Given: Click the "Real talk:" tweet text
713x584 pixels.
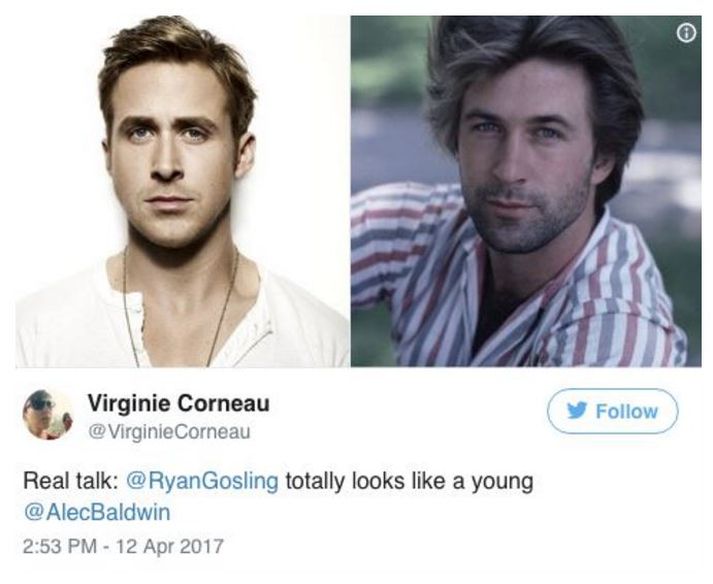Looking at the screenshot, I should point(71,482).
